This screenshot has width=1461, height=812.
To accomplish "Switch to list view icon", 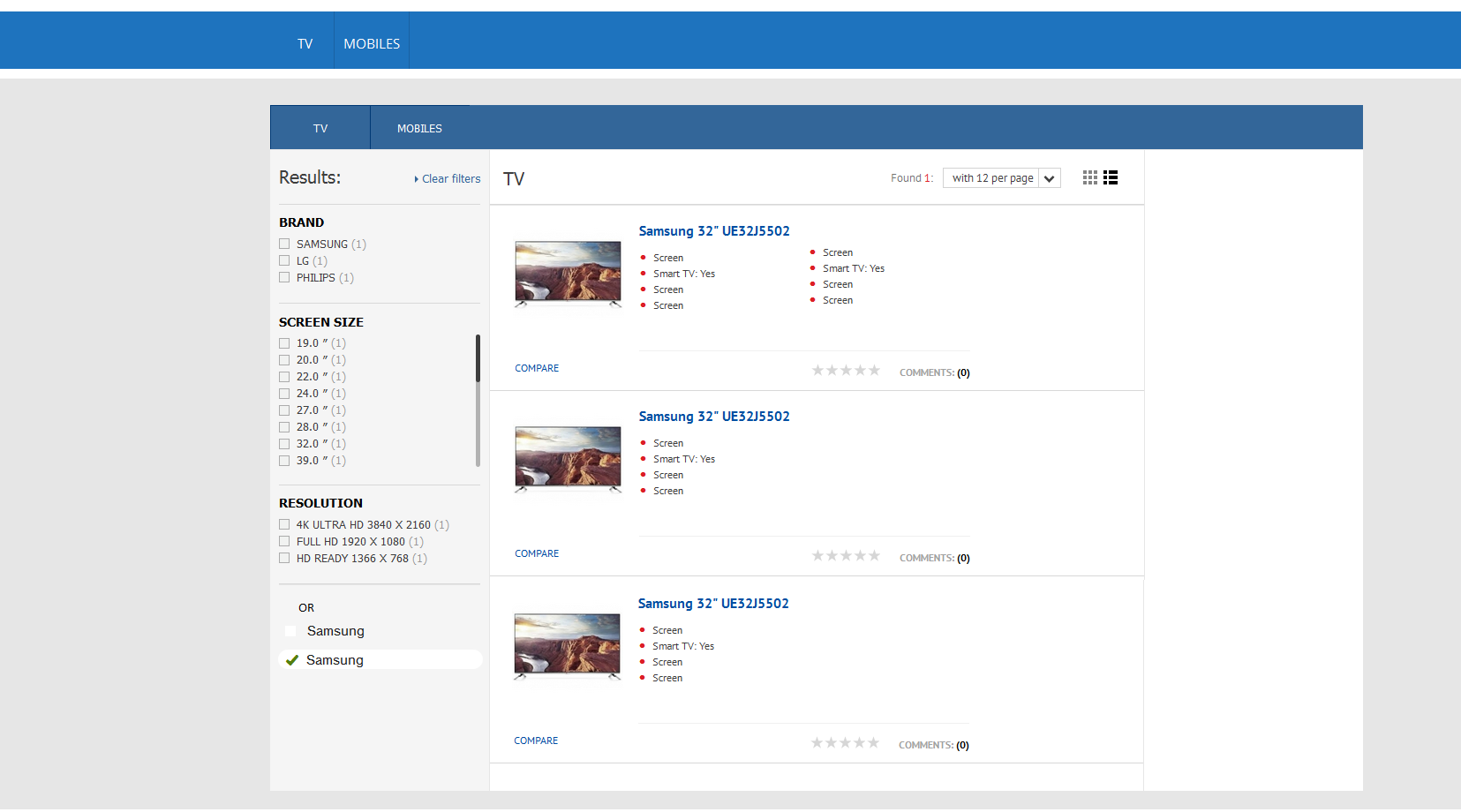I will [x=1111, y=177].
